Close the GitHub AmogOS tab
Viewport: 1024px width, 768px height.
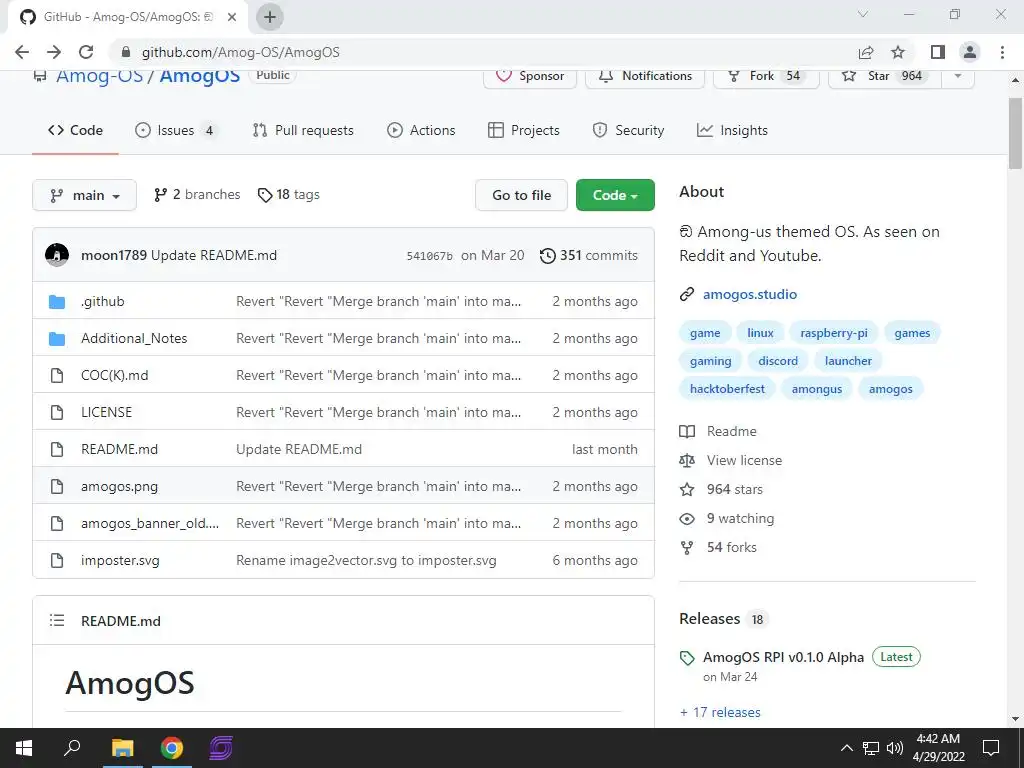[232, 17]
